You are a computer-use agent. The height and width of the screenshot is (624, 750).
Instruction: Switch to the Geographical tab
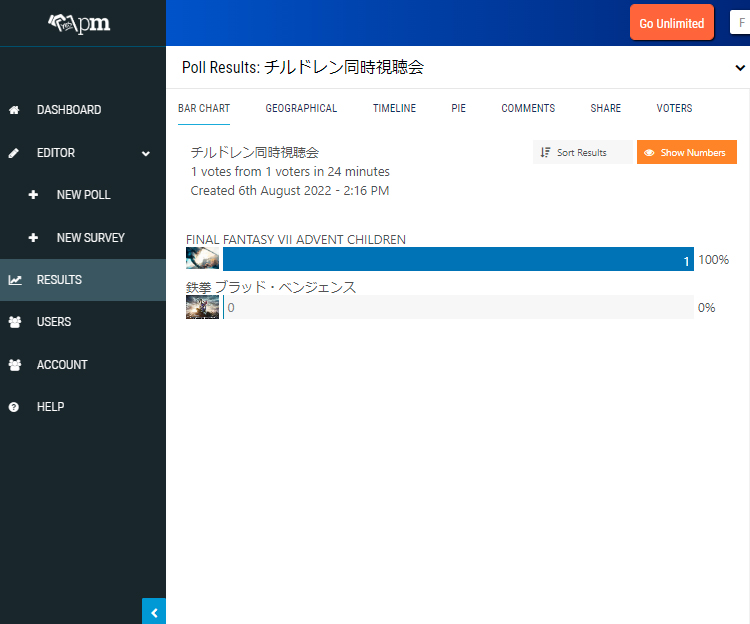301,108
